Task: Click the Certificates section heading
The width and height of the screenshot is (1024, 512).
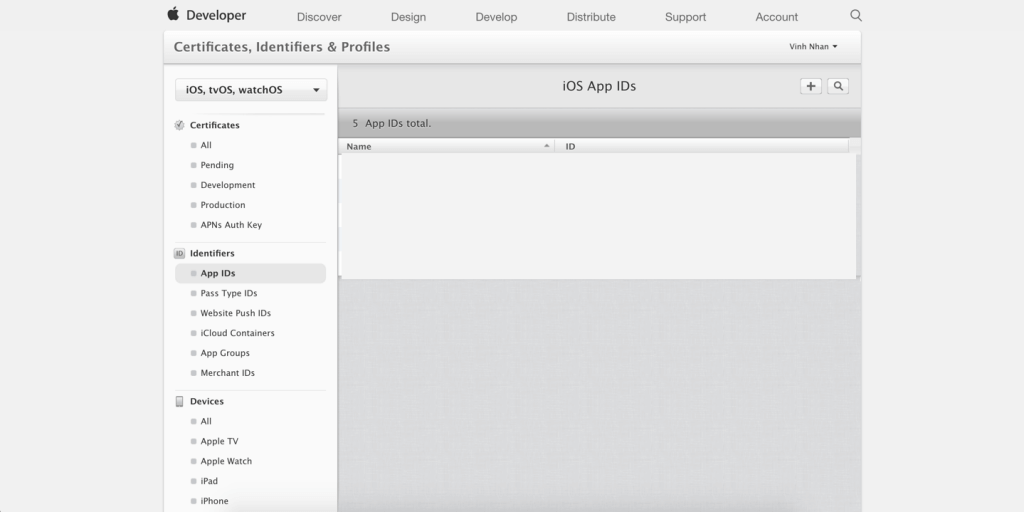Action: 215,125
